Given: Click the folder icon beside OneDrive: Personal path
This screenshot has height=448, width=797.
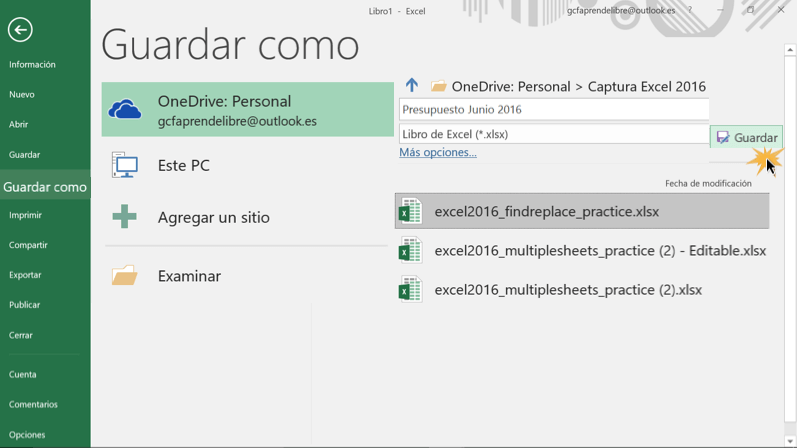Looking at the screenshot, I should pos(438,86).
